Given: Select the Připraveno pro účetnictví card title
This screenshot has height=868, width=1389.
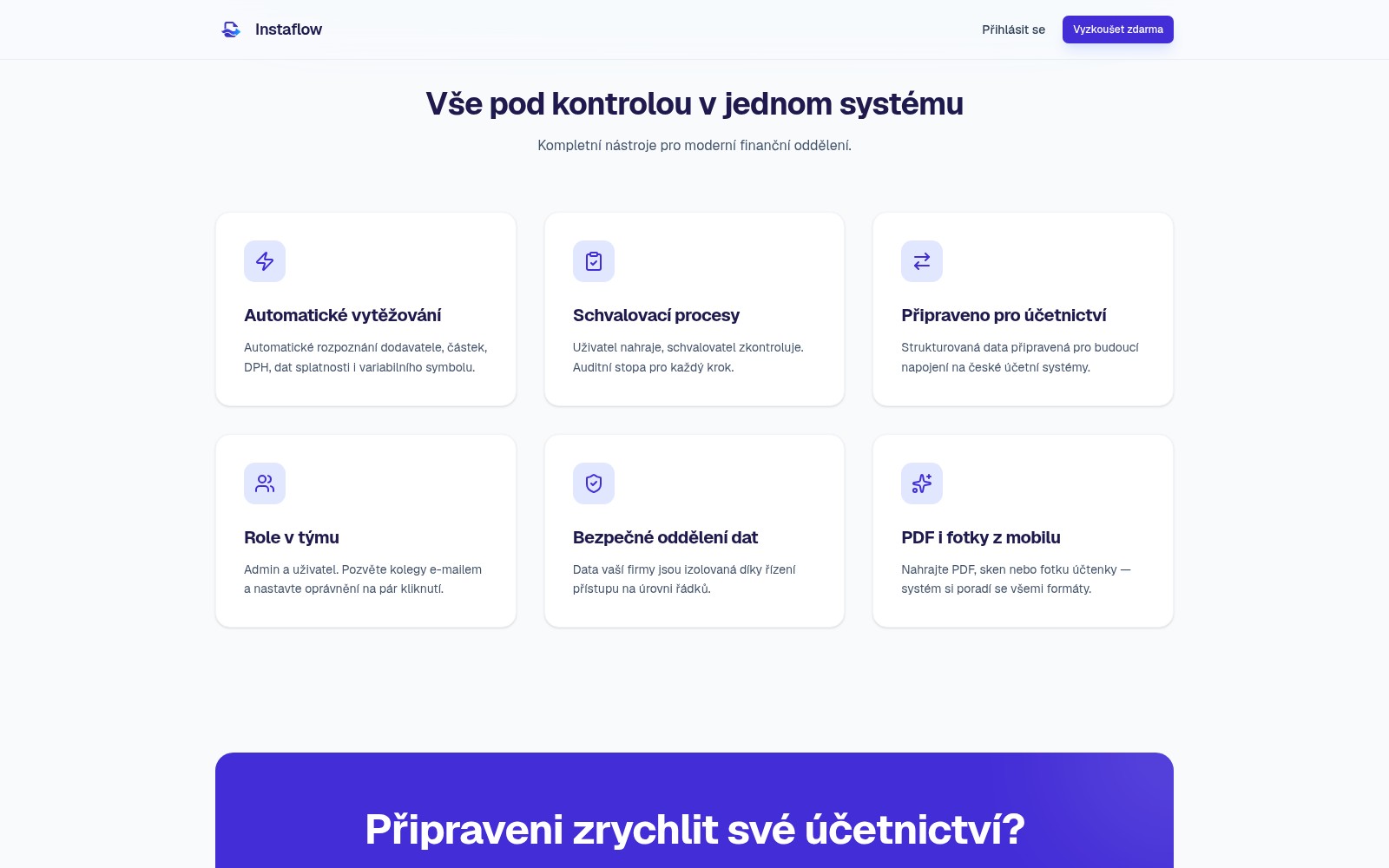Looking at the screenshot, I should 1004,315.
